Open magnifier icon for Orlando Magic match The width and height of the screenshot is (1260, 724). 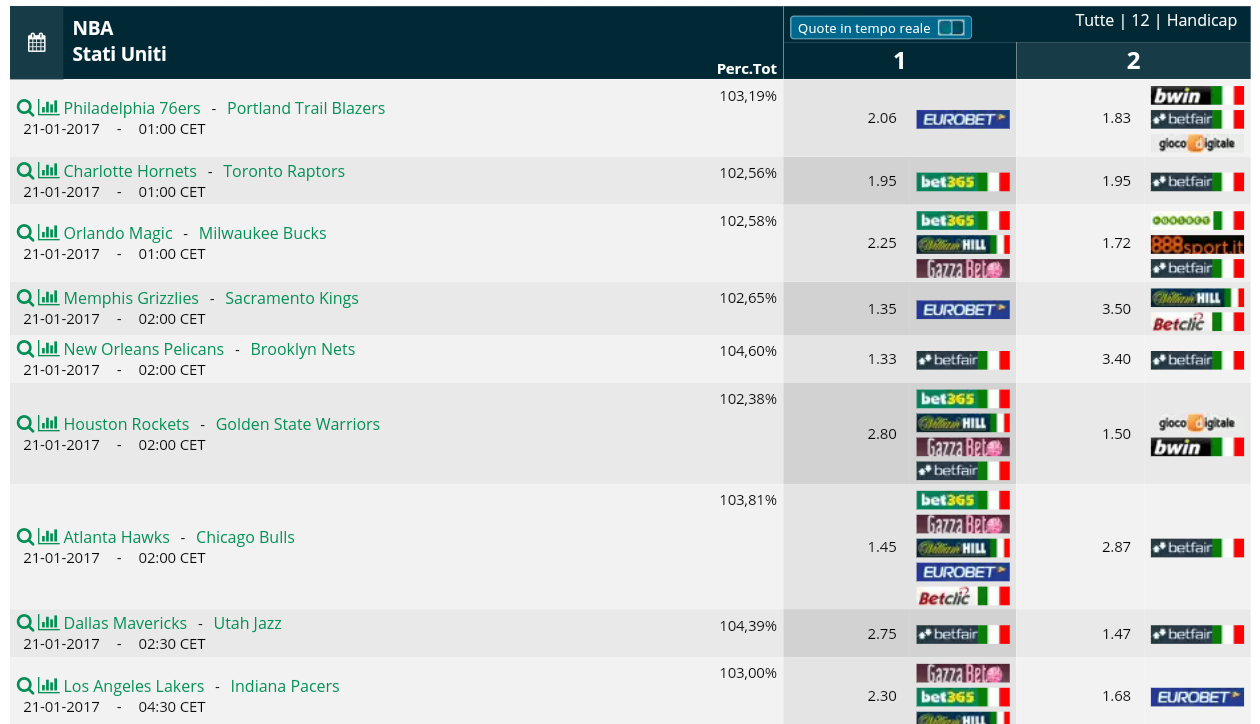tap(26, 232)
